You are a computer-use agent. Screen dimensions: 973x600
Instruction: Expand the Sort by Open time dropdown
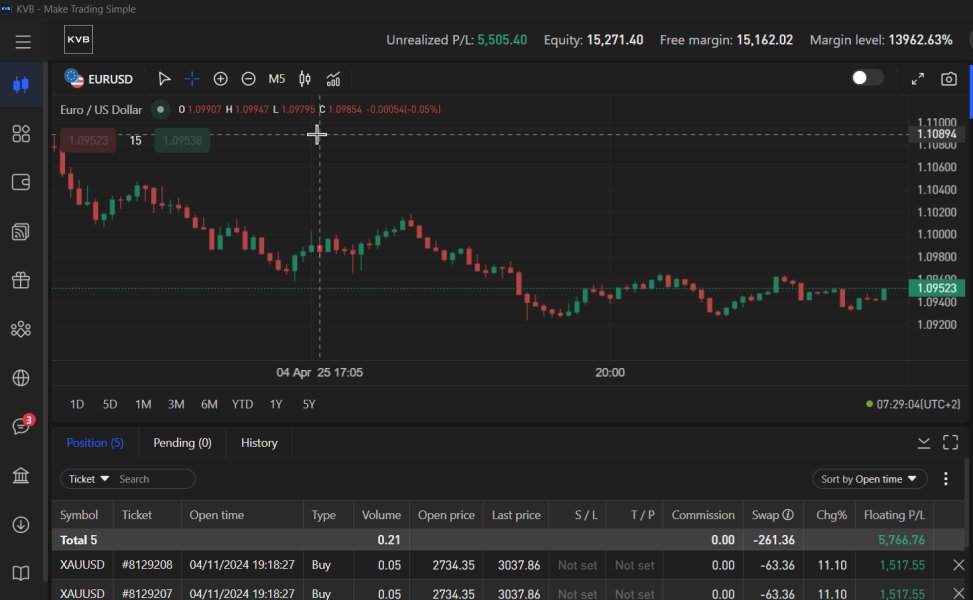[868, 479]
